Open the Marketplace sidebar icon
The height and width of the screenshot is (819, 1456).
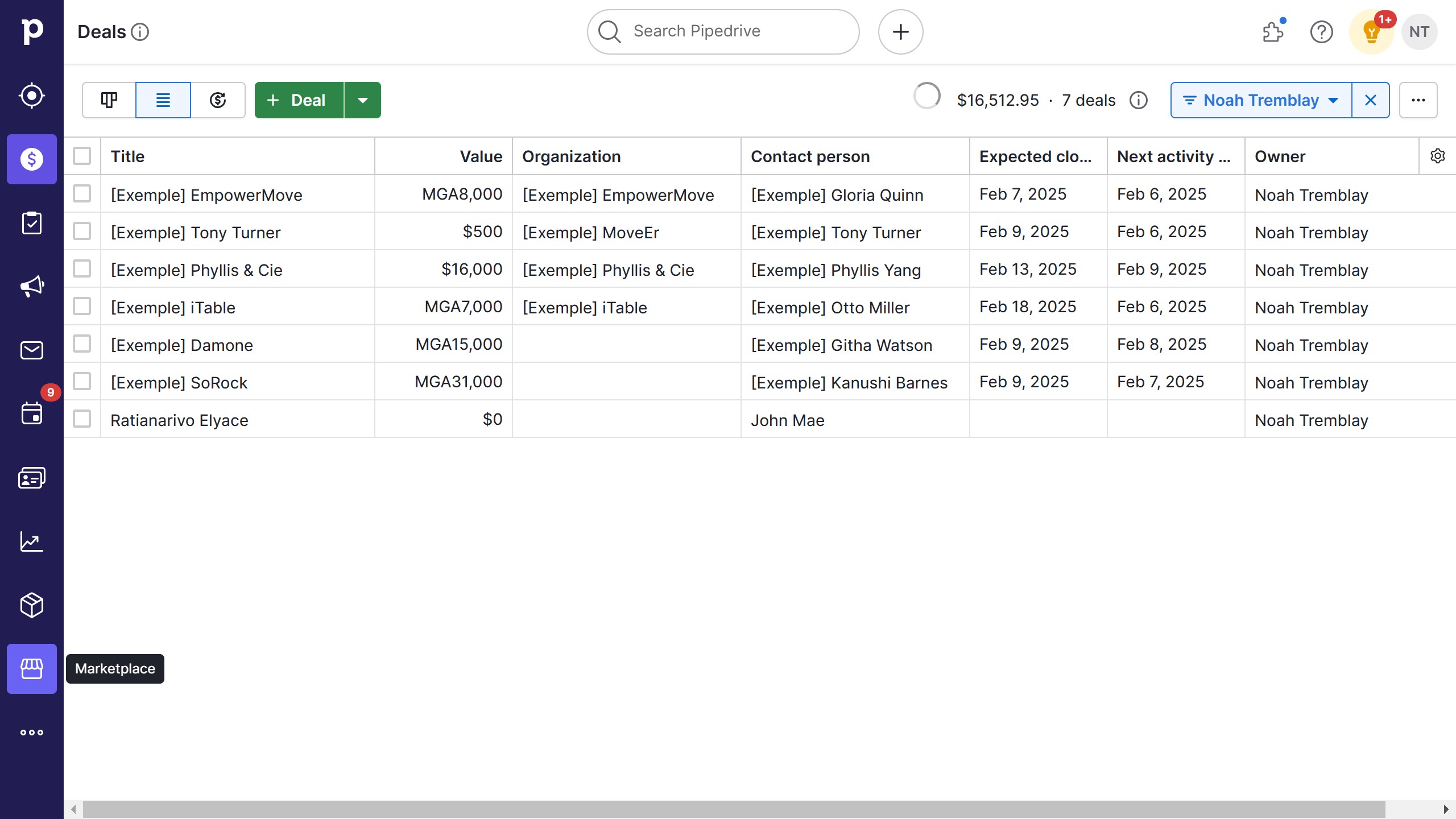click(x=32, y=668)
